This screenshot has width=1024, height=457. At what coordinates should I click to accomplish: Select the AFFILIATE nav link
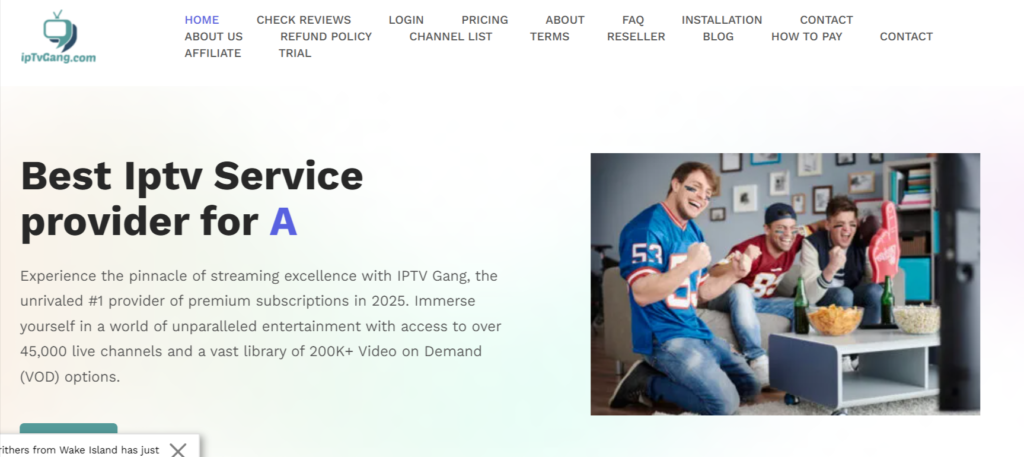(x=213, y=54)
